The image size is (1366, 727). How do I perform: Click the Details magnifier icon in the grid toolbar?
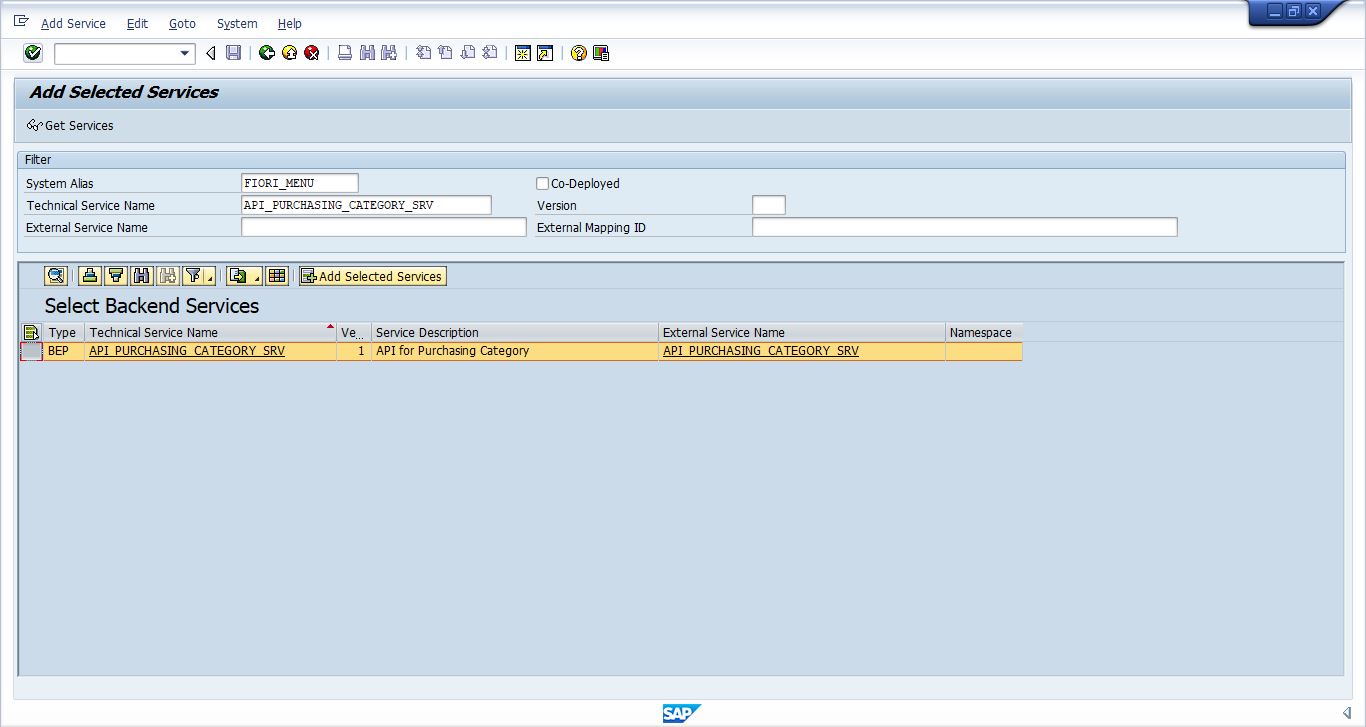pyautogui.click(x=56, y=276)
